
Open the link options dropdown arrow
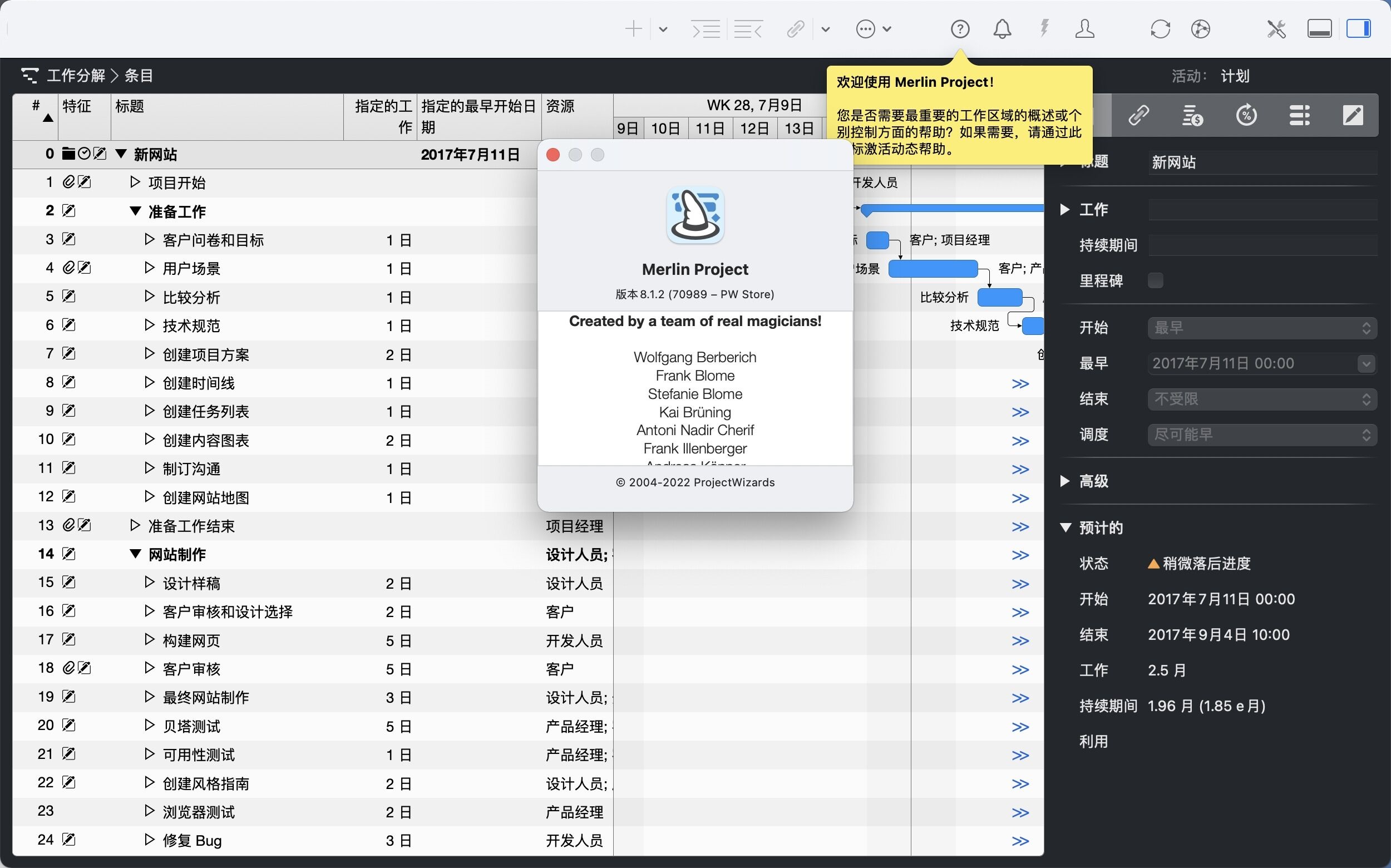tap(826, 29)
